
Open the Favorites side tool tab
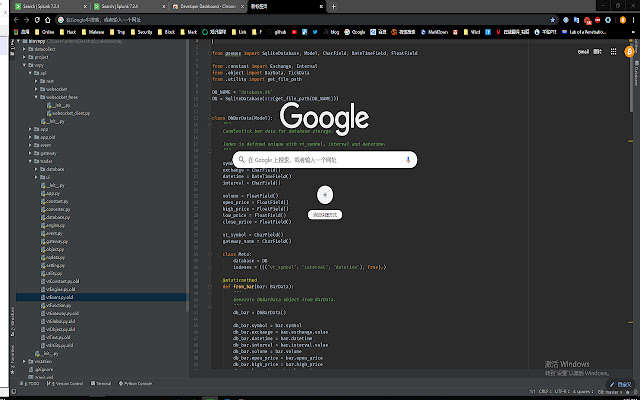(x=12, y=361)
